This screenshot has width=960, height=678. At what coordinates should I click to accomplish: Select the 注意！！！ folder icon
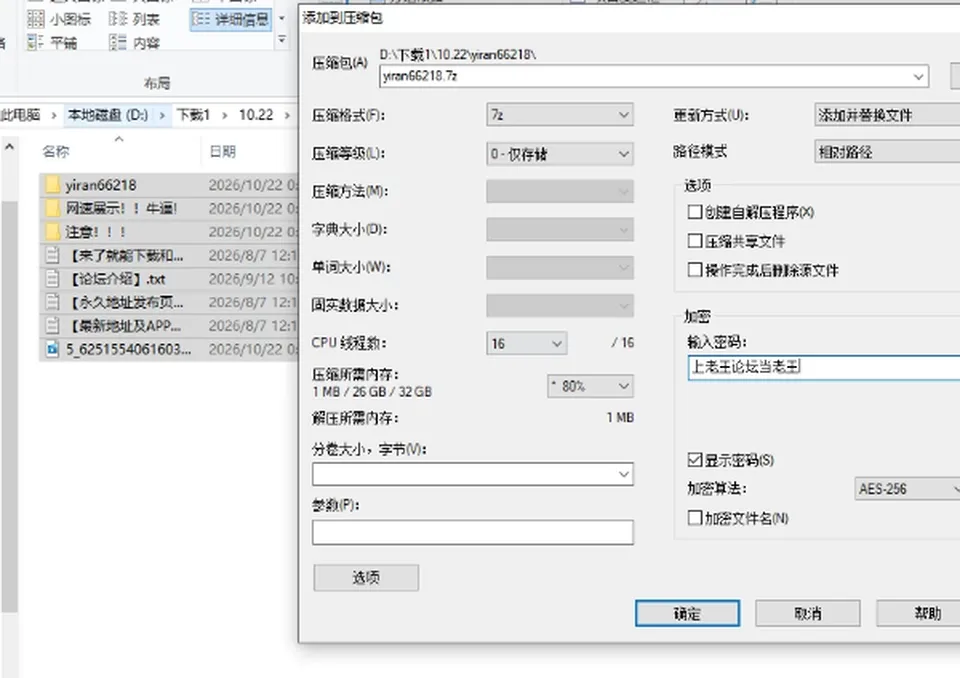click(53, 232)
